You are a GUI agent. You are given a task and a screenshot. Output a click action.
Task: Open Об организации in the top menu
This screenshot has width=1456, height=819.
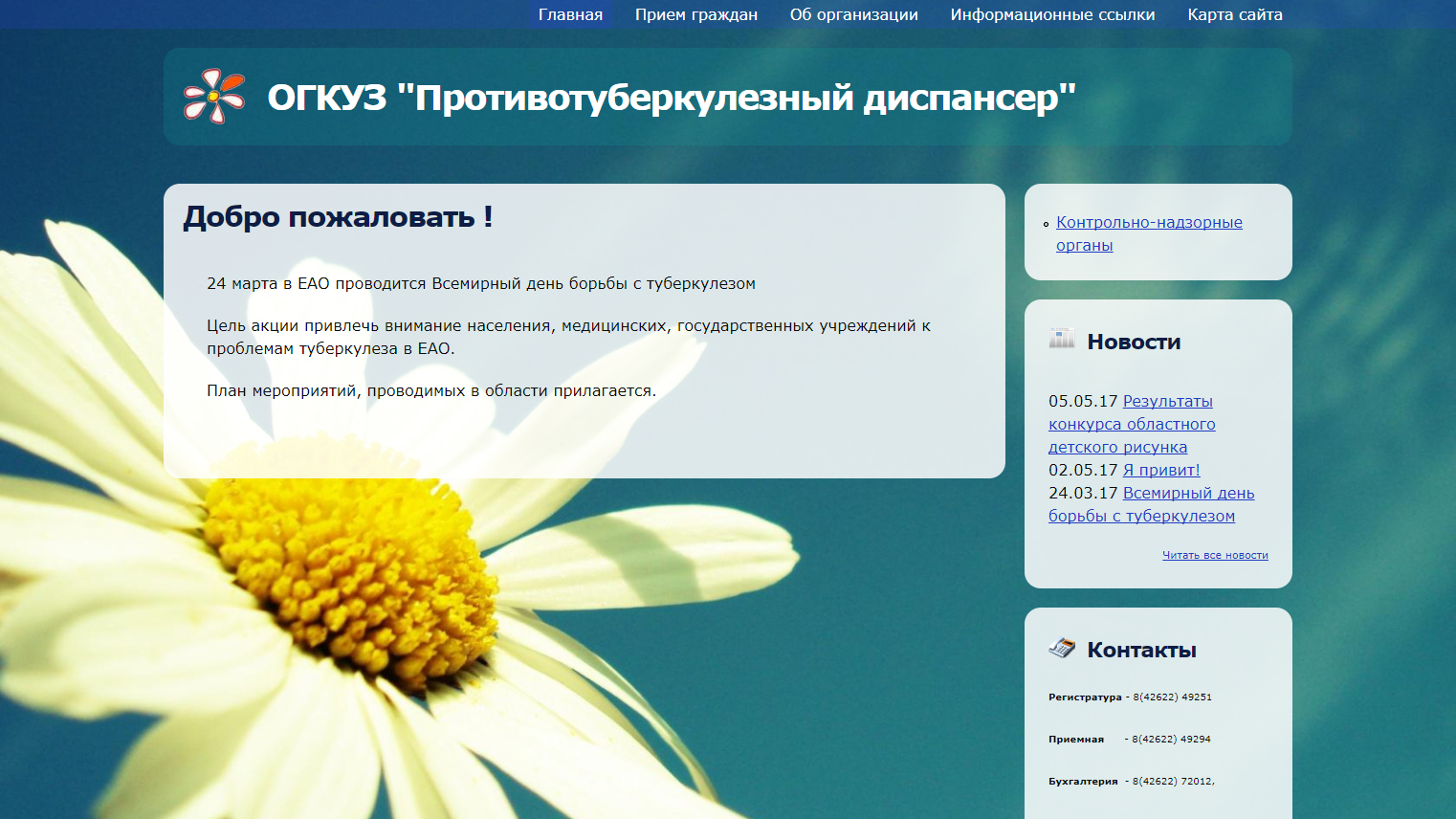pos(853,14)
